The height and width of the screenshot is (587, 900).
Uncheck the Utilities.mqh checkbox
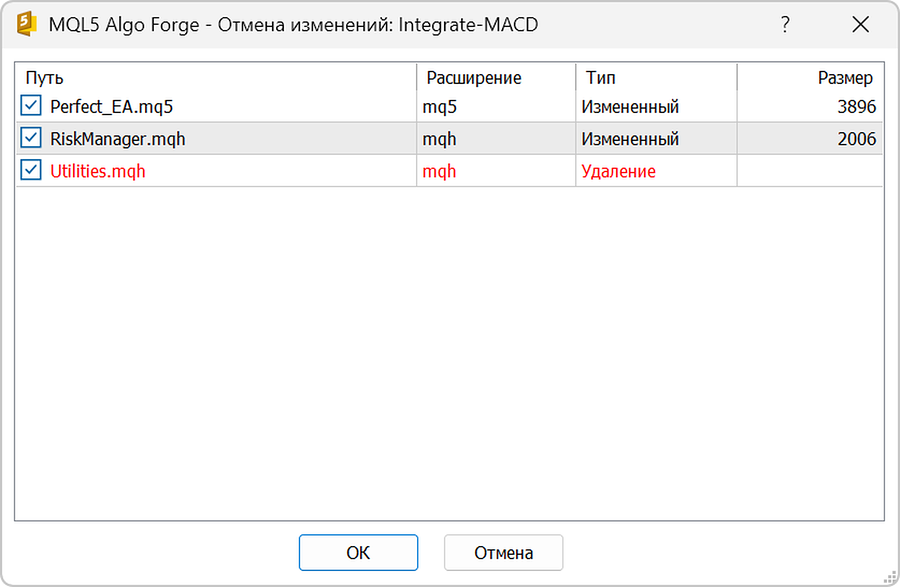(x=30, y=170)
